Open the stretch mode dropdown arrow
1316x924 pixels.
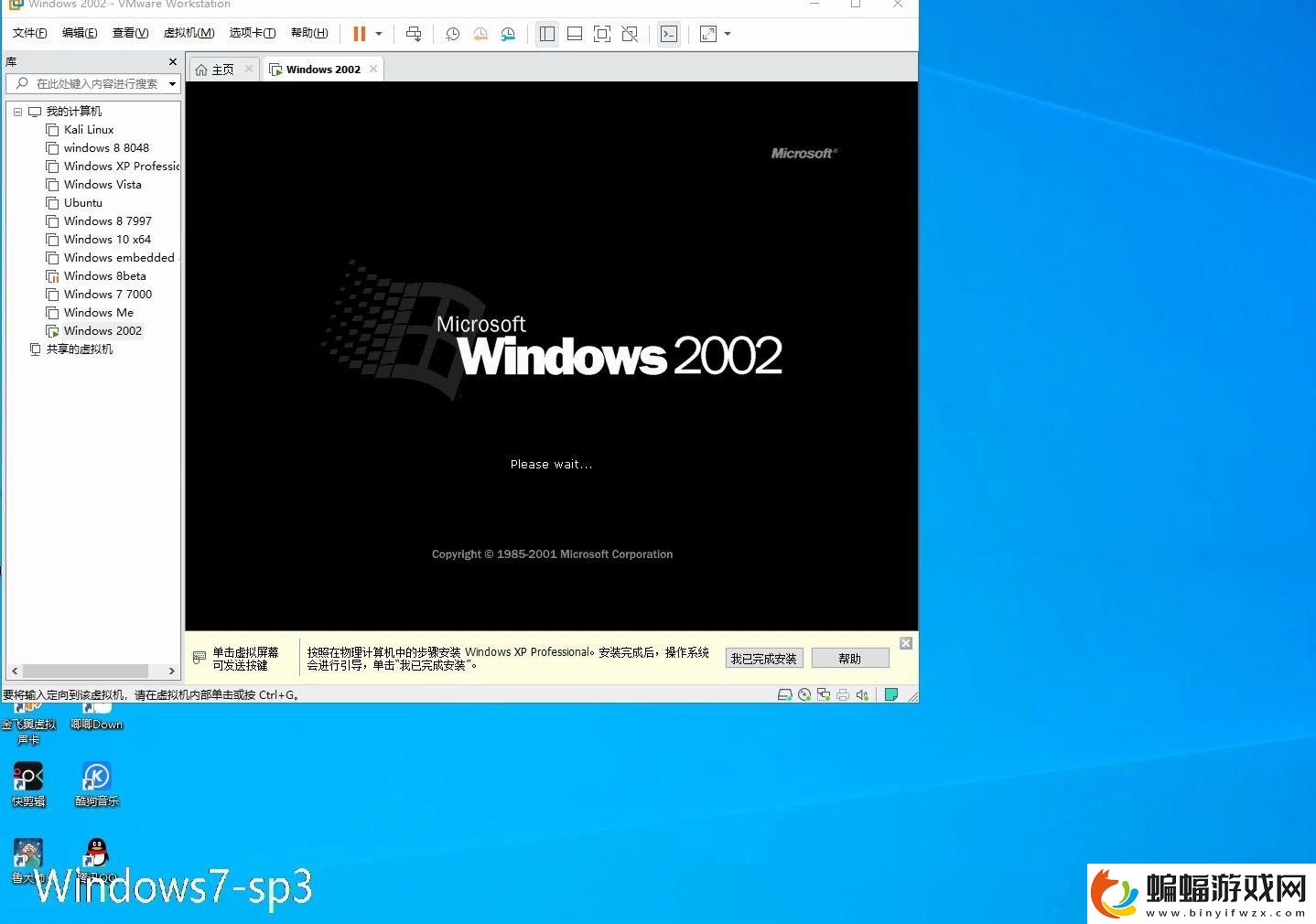pos(728,34)
